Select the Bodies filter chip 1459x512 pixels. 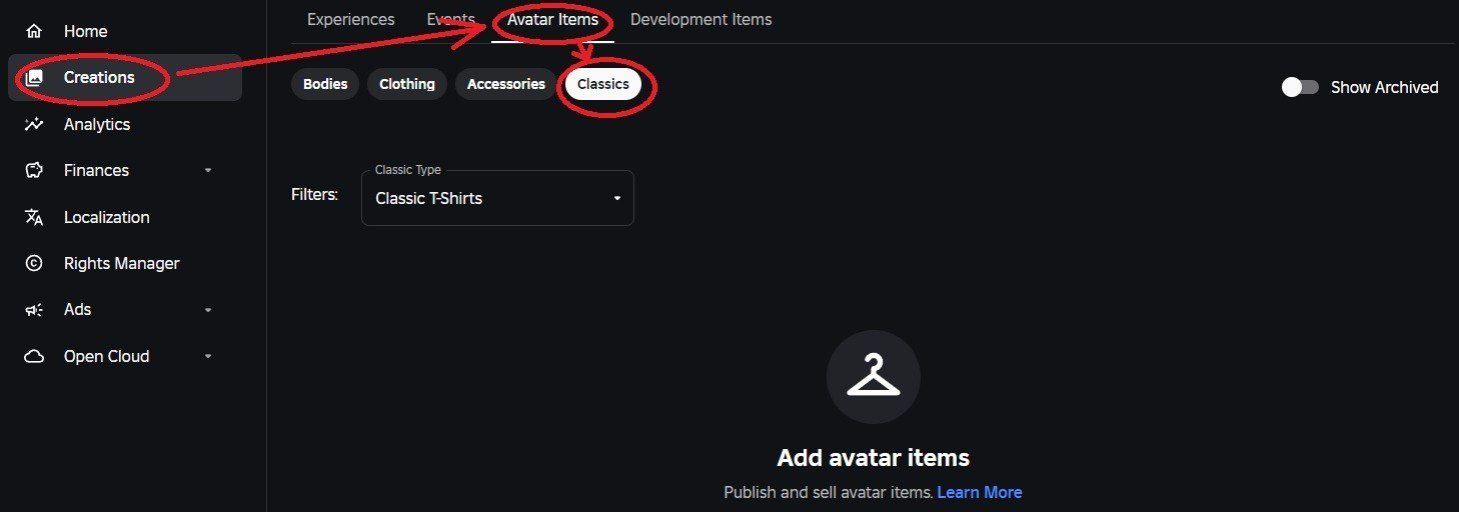(325, 84)
